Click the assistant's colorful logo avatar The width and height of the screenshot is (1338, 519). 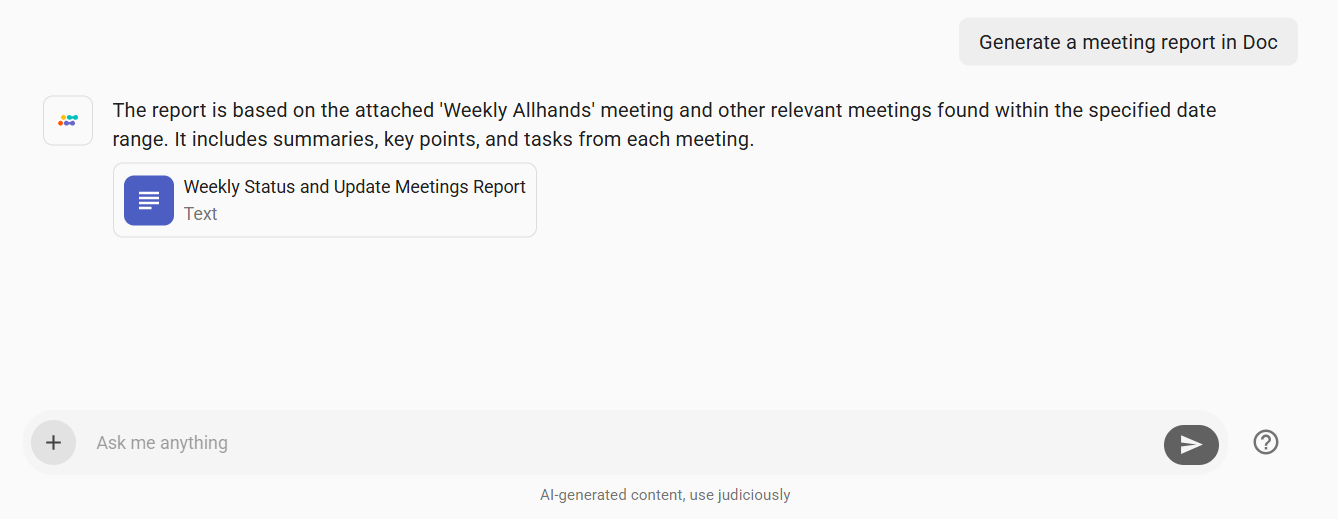[68, 120]
